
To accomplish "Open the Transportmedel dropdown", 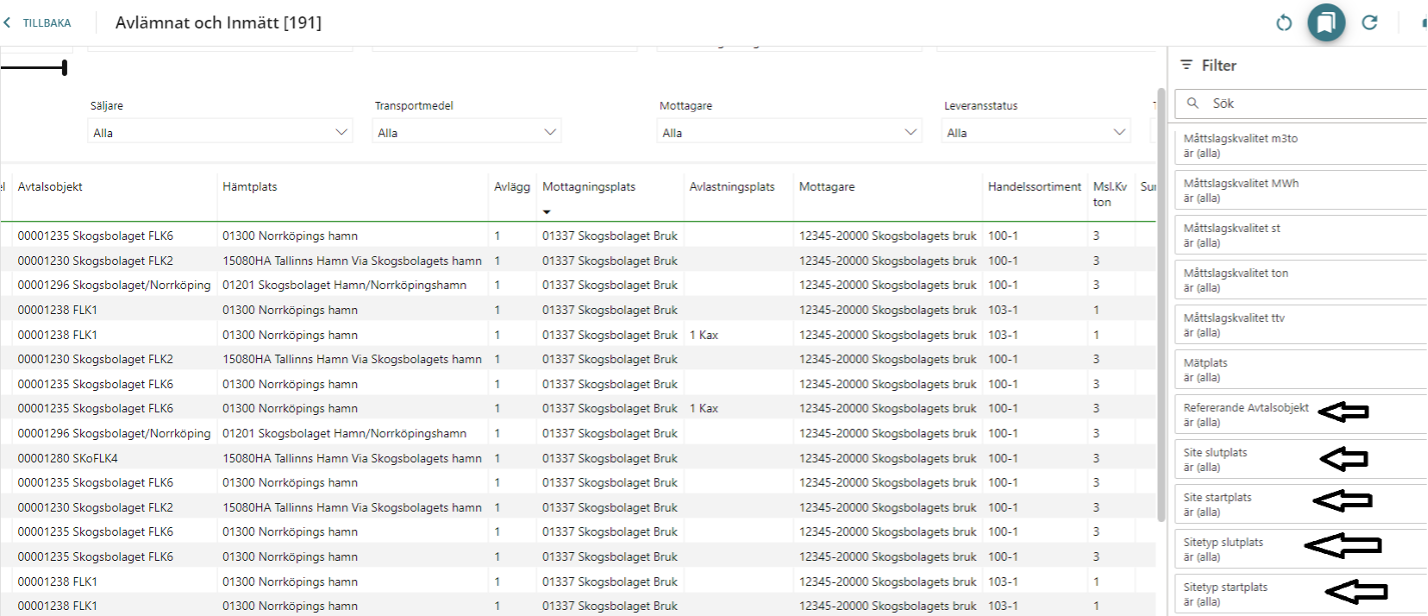I will 467,132.
